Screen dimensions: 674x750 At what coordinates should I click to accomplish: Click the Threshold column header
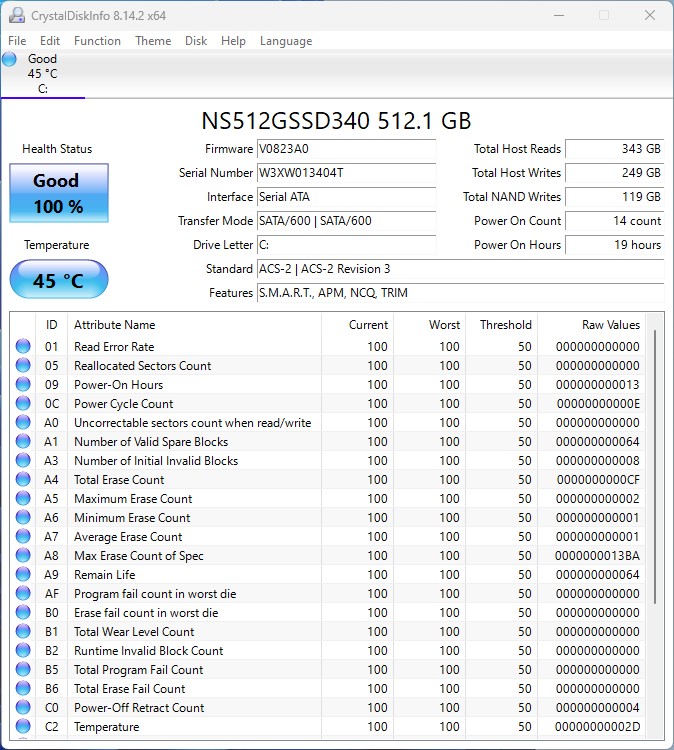click(501, 325)
